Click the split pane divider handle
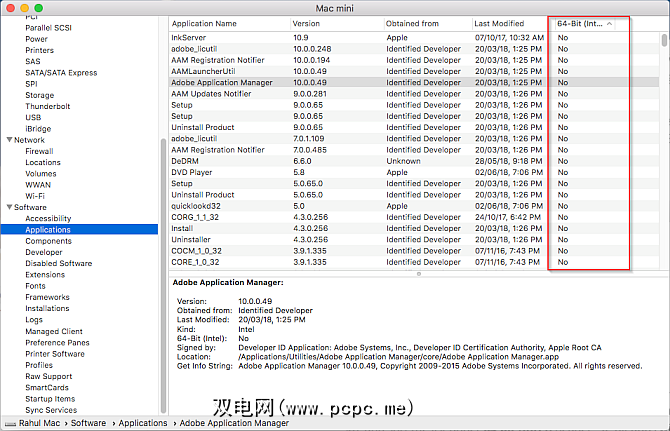Screen dimensions: 670x431 pyautogui.click(x=419, y=274)
